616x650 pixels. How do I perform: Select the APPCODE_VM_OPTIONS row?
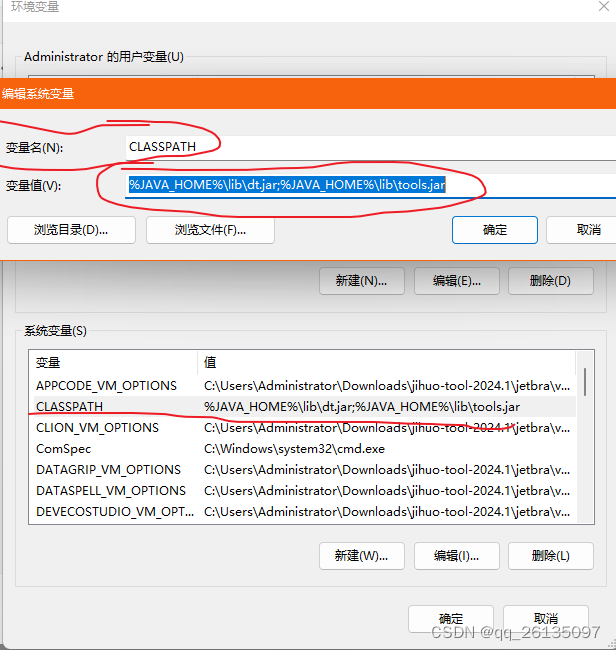click(302, 386)
